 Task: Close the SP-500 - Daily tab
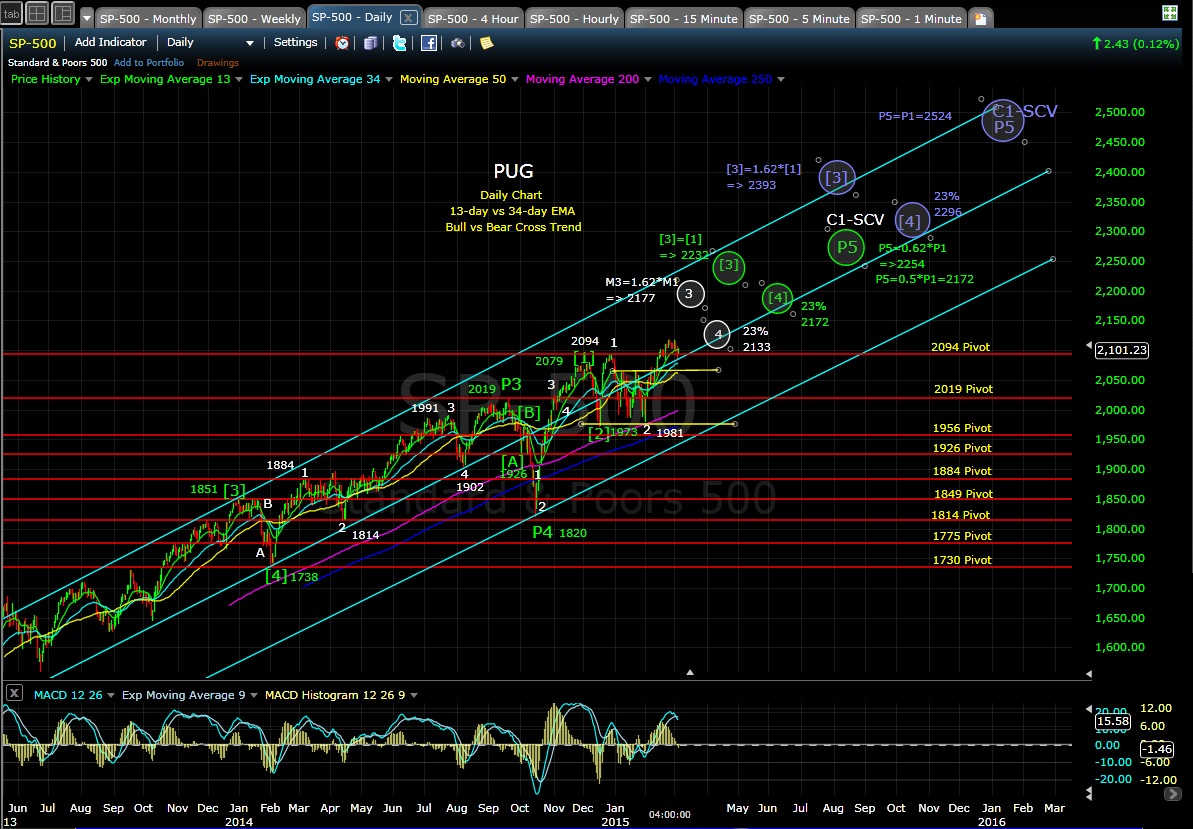tap(408, 17)
